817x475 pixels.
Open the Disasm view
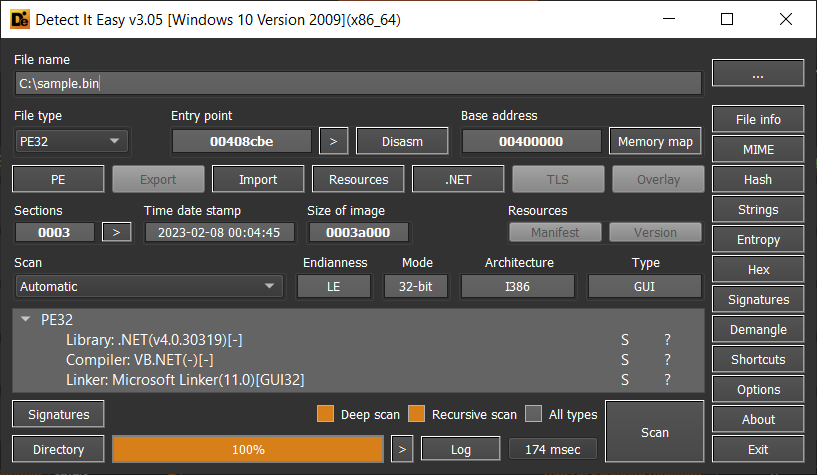402,142
